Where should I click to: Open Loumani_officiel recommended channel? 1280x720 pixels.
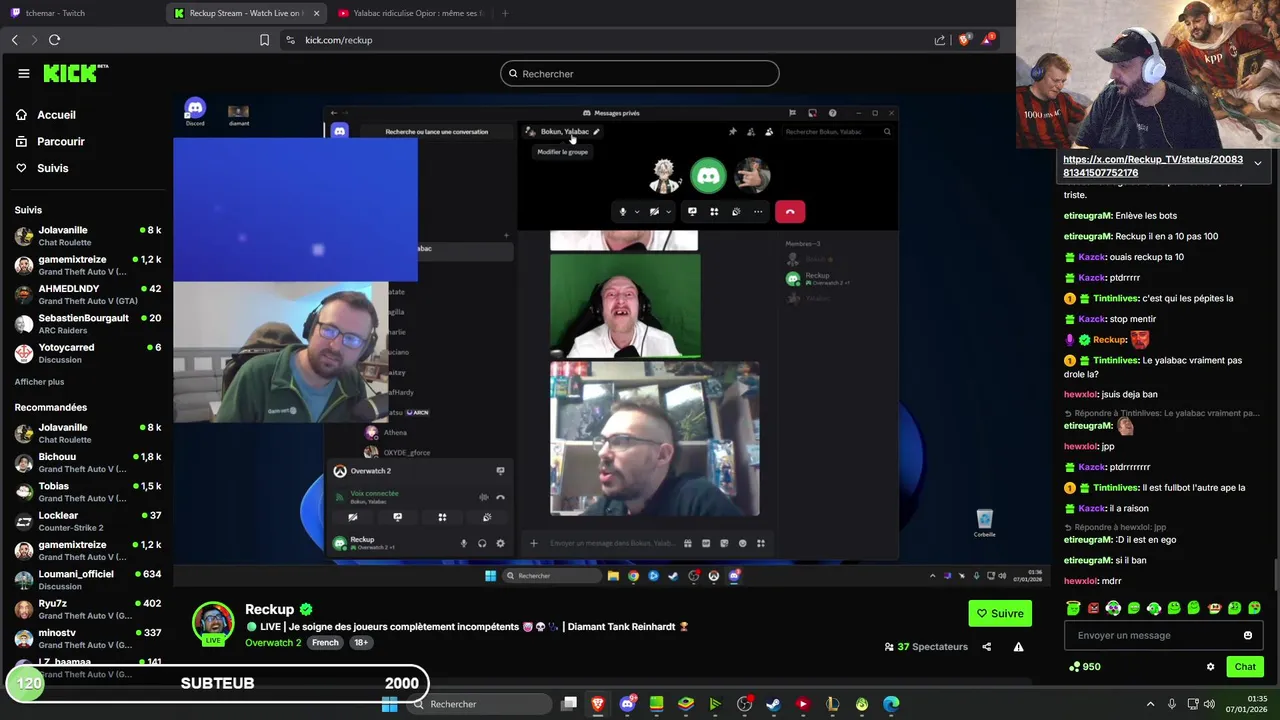tap(87, 580)
